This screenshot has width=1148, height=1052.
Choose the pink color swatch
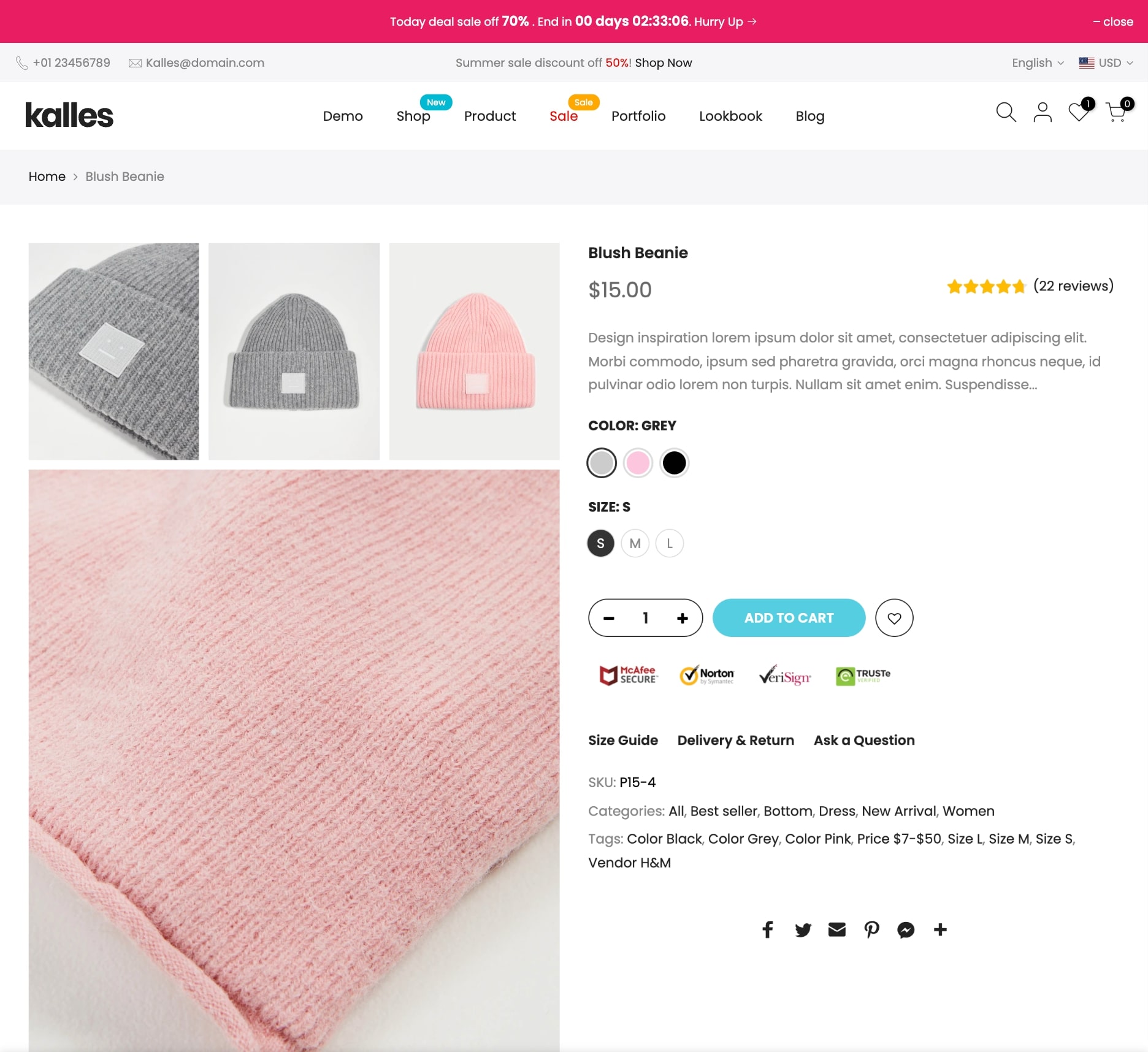tap(638, 463)
